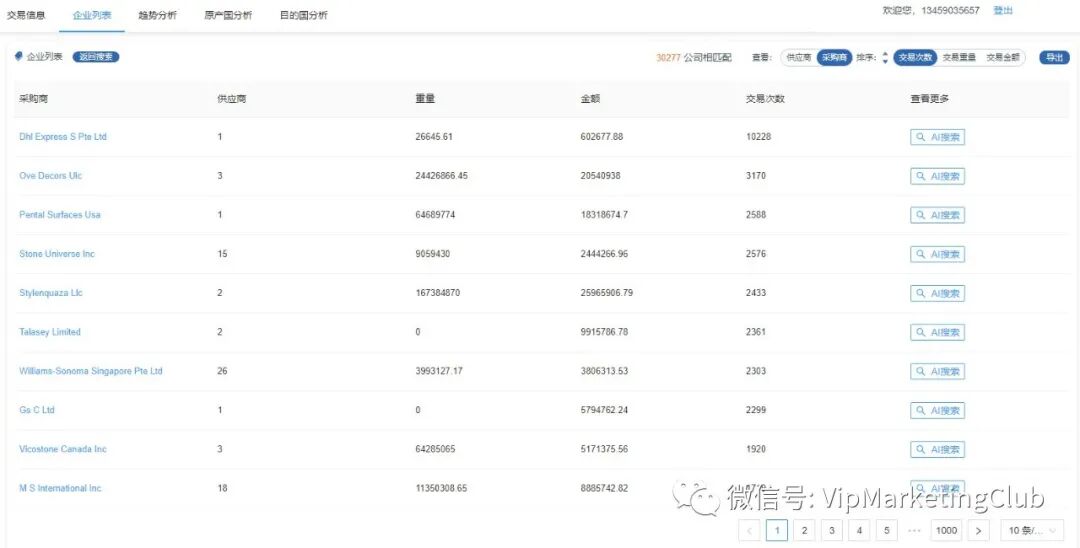Image resolution: width=1080 pixels, height=548 pixels.
Task: Click AI搜索 for Stylenquaza Llc
Action: [937, 293]
